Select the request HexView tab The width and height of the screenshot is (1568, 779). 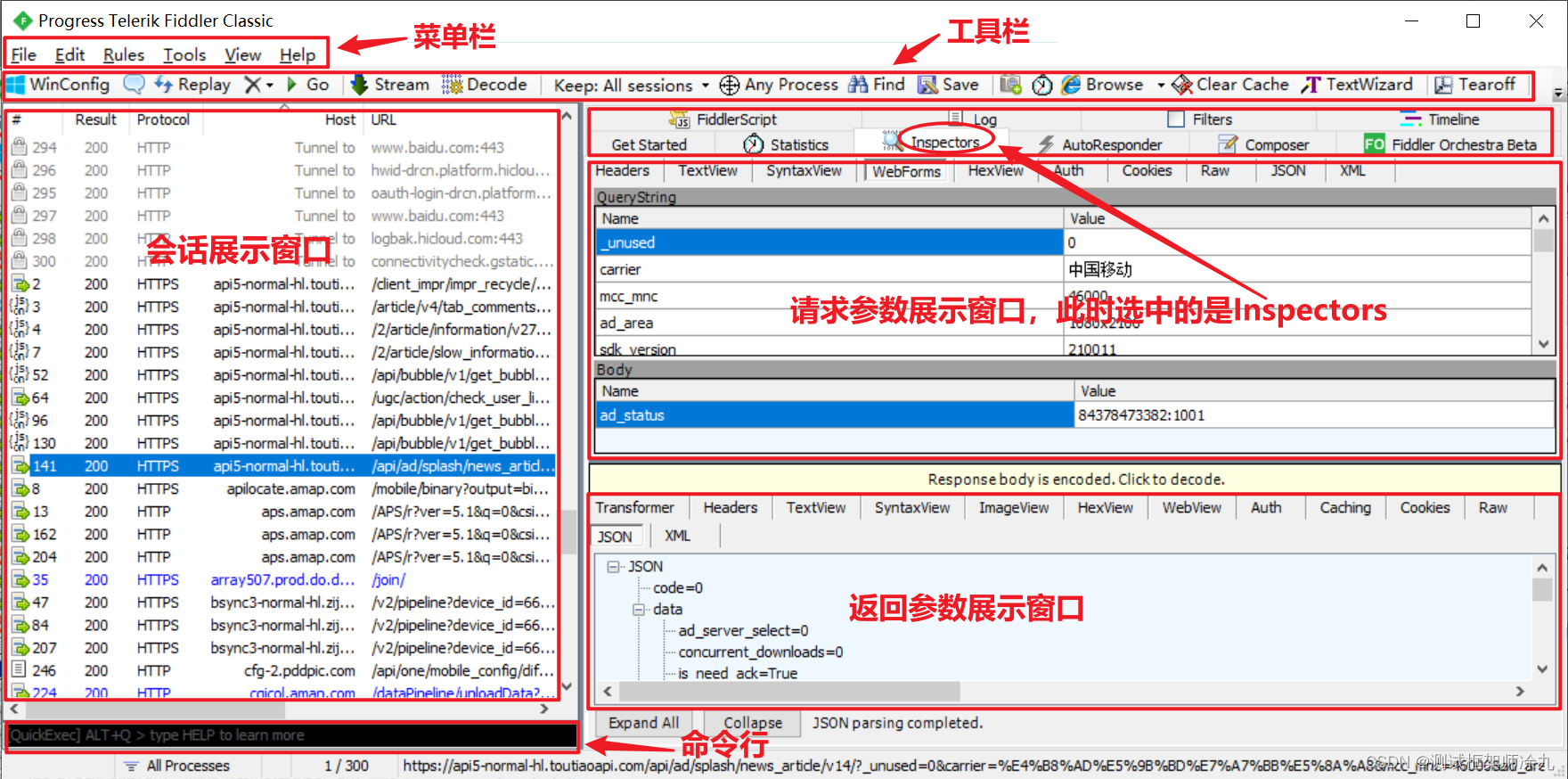996,170
